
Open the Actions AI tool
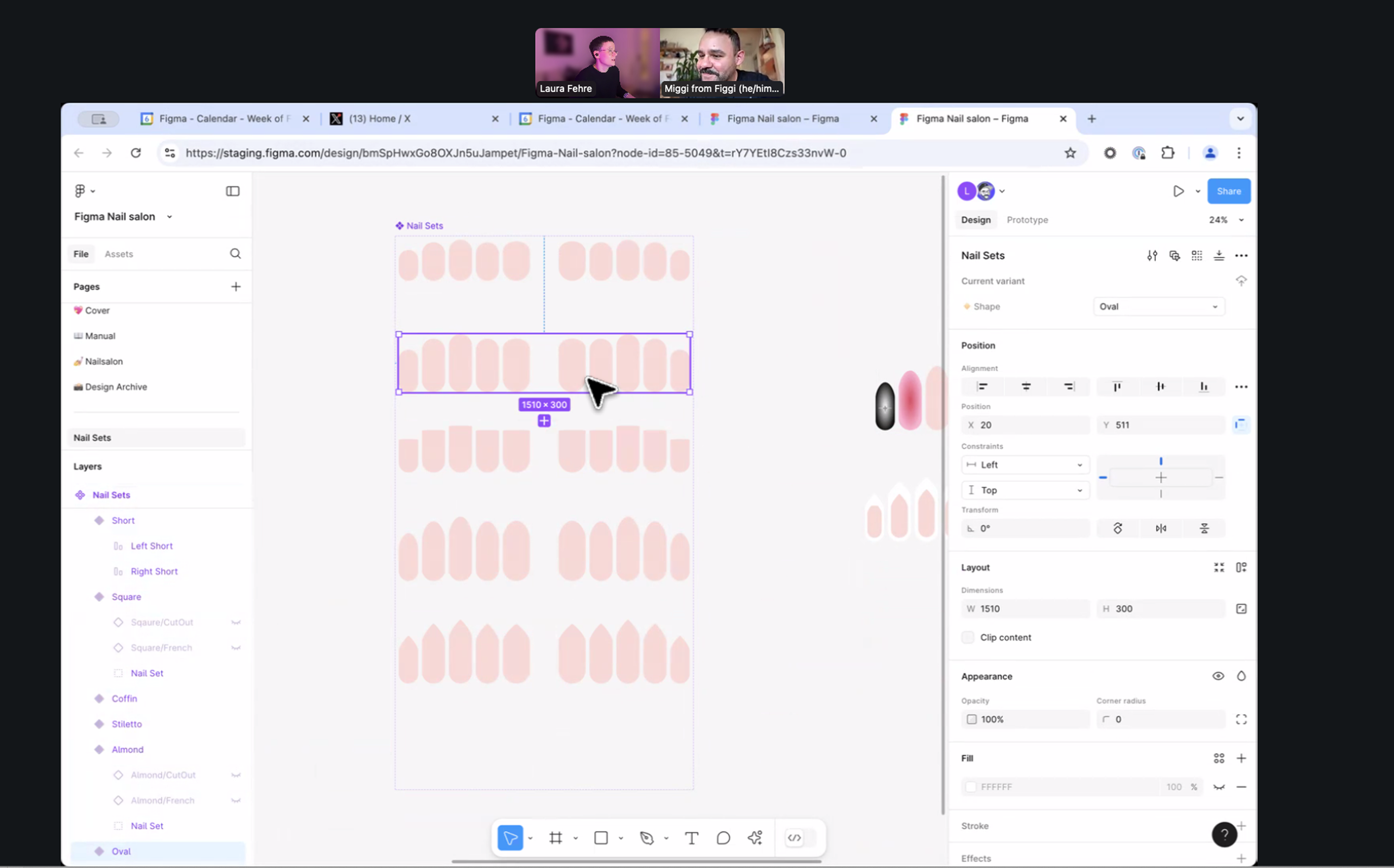(755, 838)
